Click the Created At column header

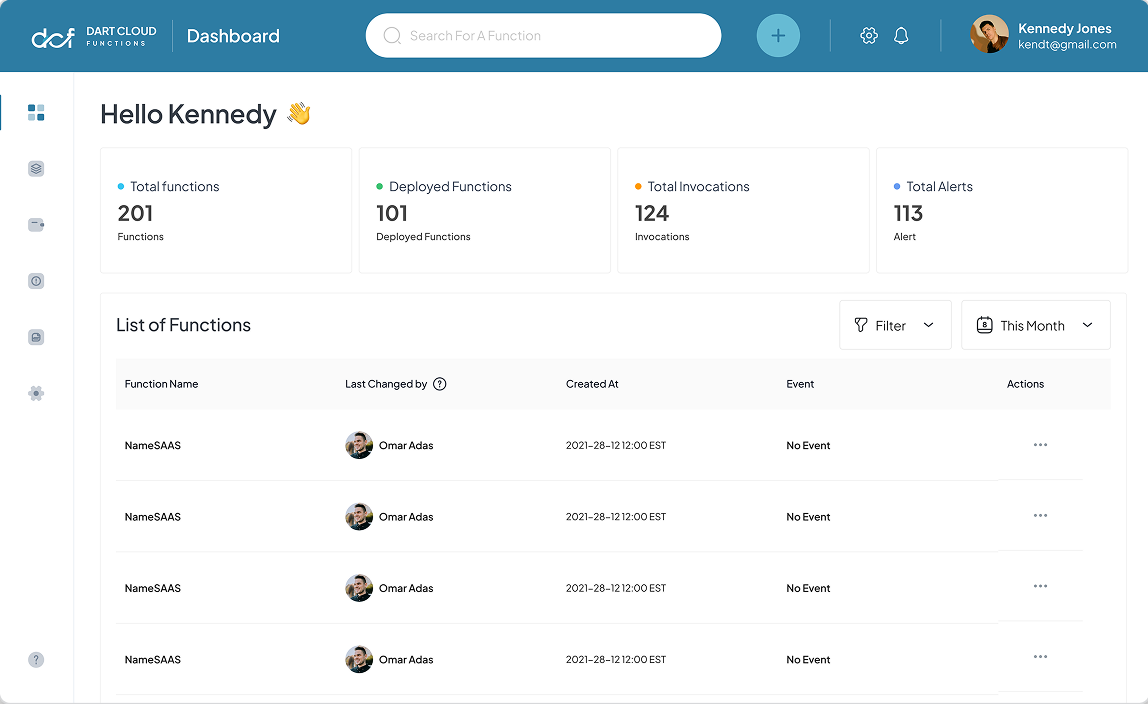(x=592, y=384)
